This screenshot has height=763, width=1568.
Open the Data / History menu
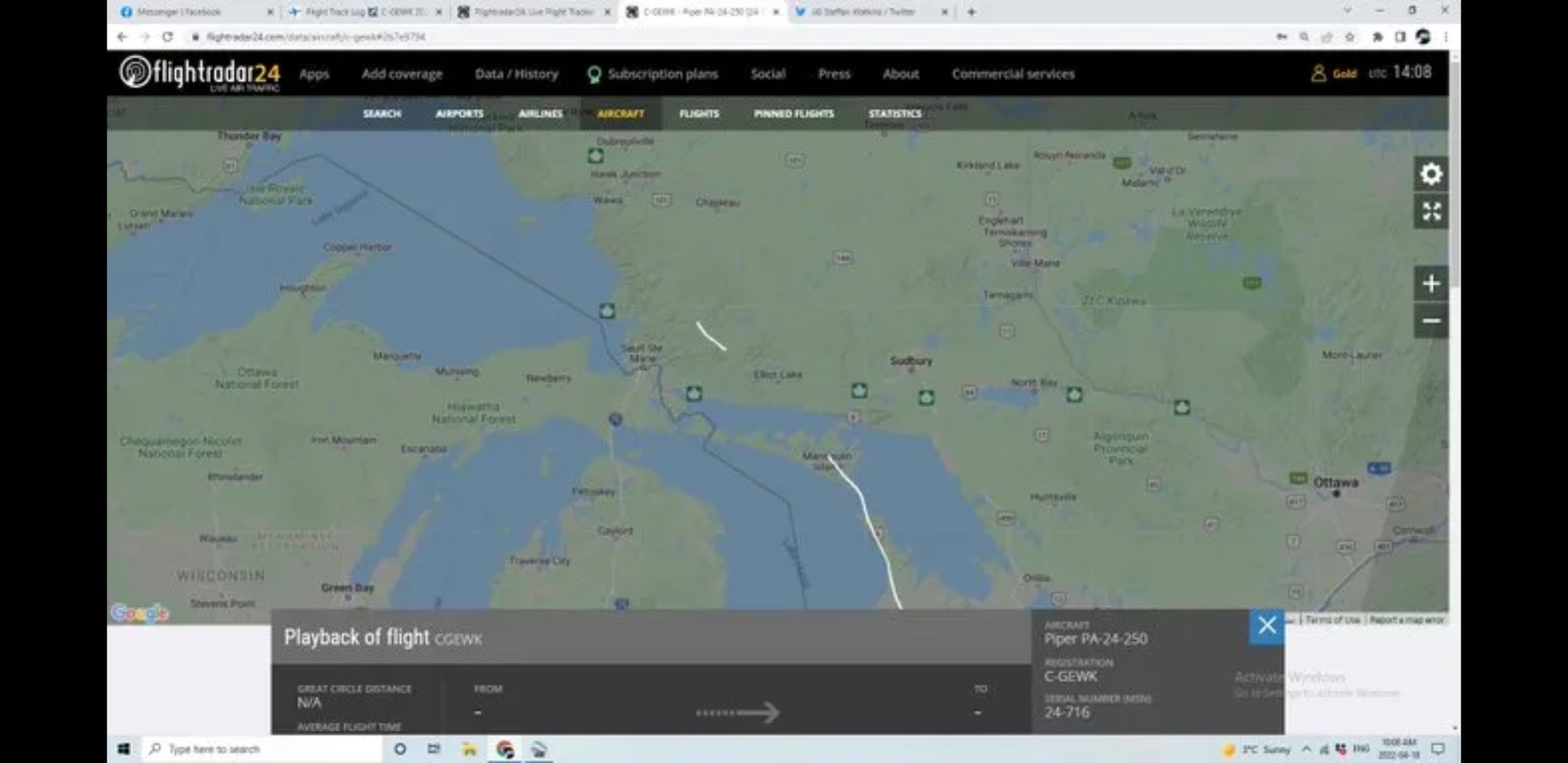(516, 74)
